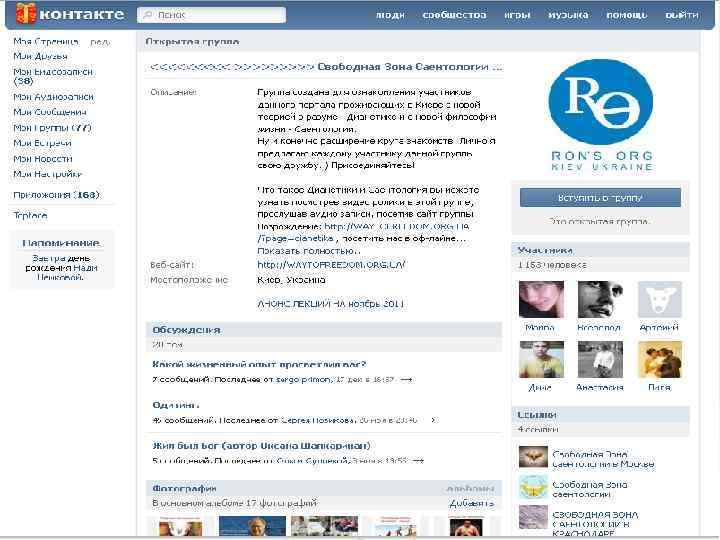Open the WAYTOFREEDOM.ORG.UA website link
This screenshot has width=720, height=540.
[331, 264]
